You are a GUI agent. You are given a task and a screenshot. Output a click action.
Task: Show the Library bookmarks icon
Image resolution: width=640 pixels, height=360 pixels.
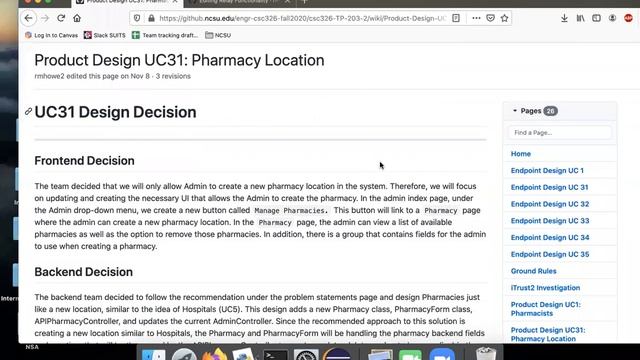tap(580, 18)
